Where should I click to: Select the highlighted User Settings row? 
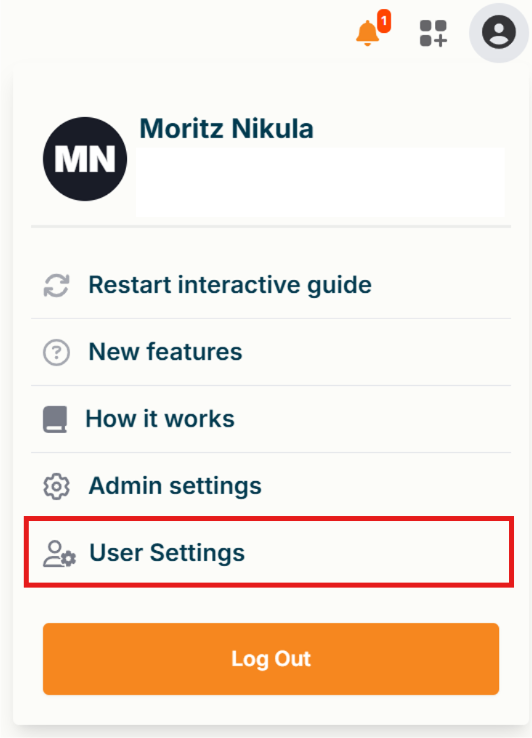coord(269,552)
